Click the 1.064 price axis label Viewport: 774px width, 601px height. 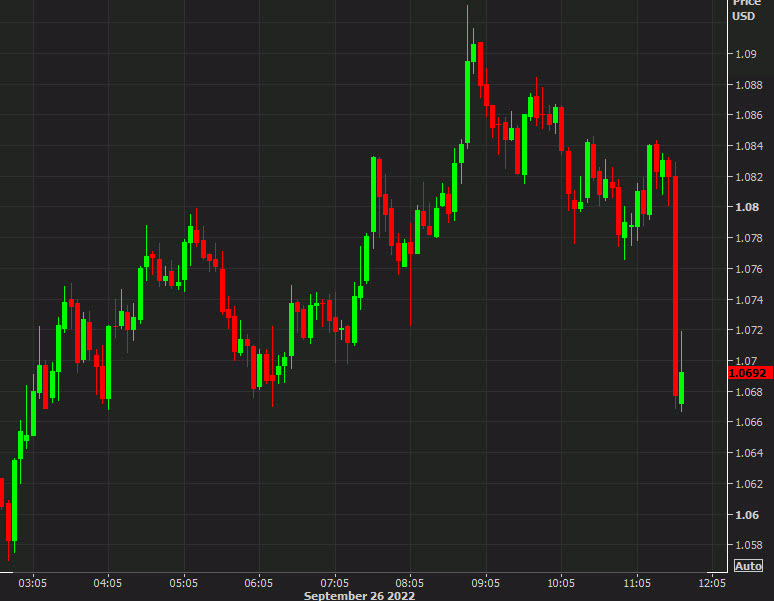click(x=749, y=453)
